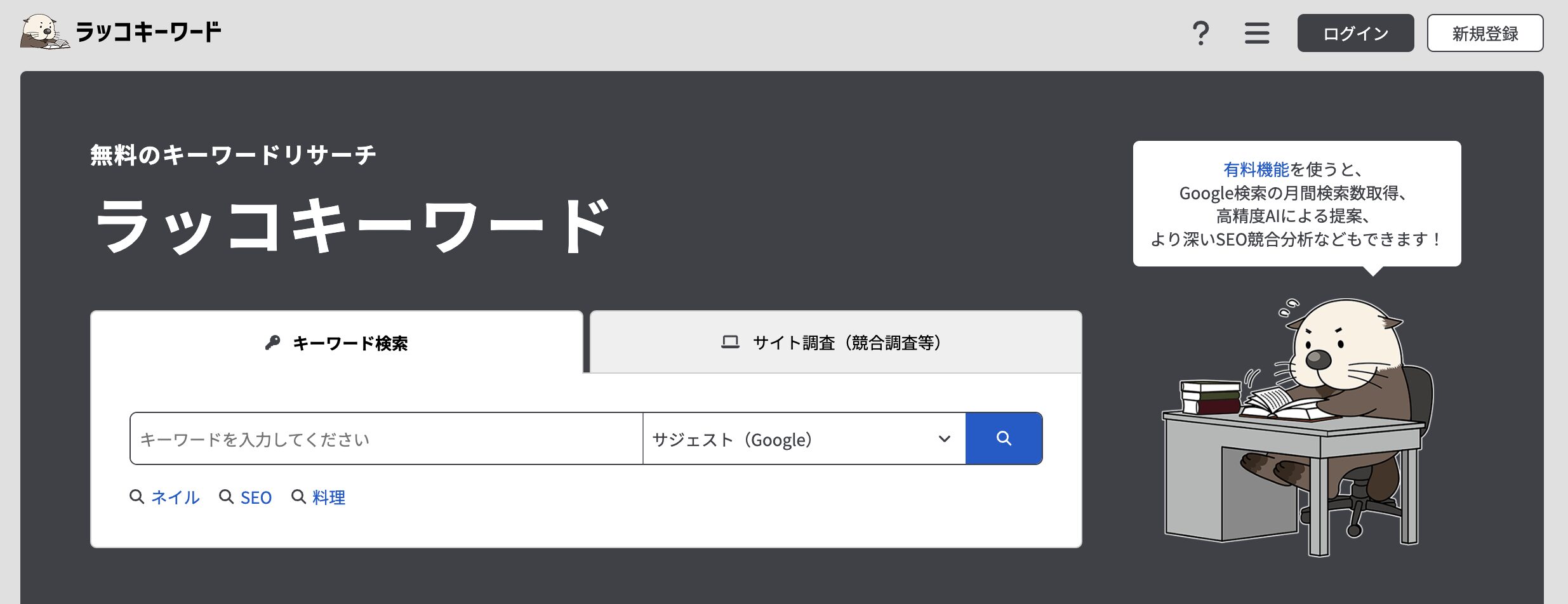Click the magnifier icon beside ネイル
This screenshot has width=1568, height=604.
136,497
